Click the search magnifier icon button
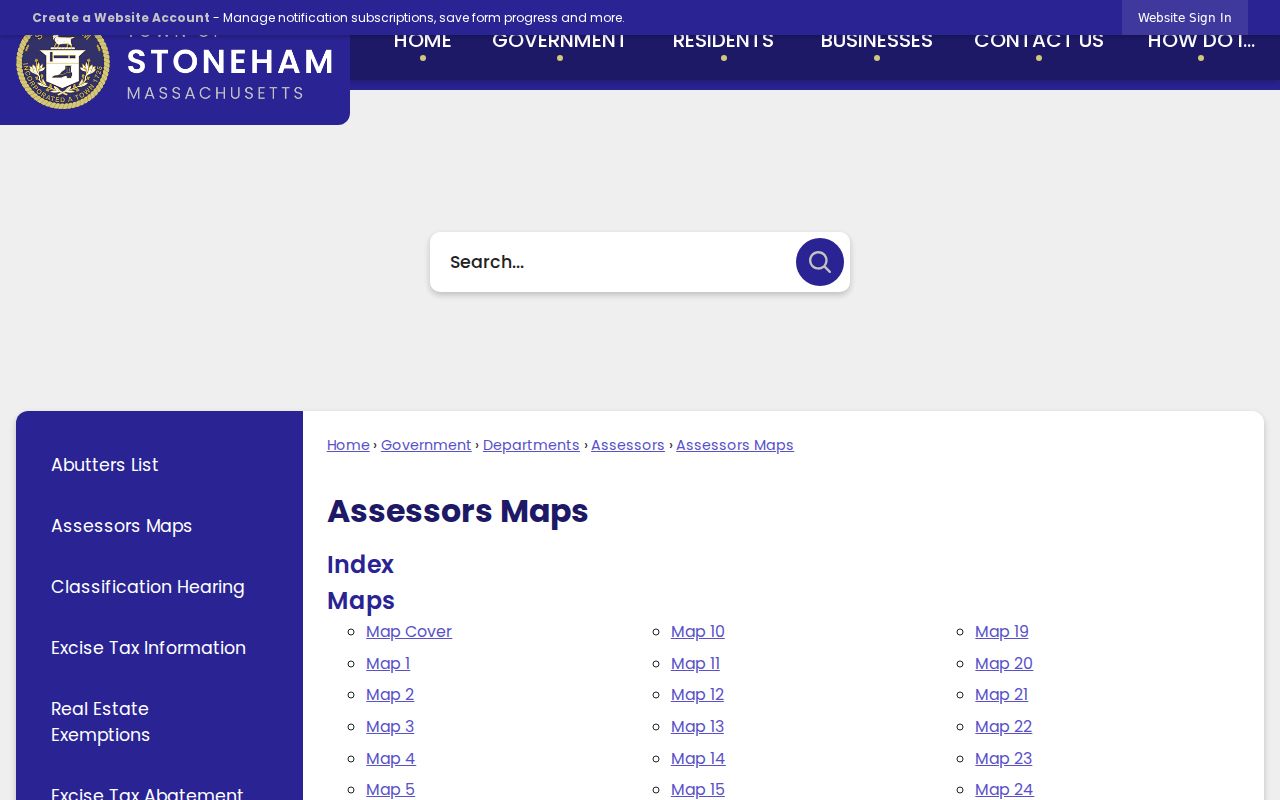This screenshot has width=1280, height=800. [820, 262]
